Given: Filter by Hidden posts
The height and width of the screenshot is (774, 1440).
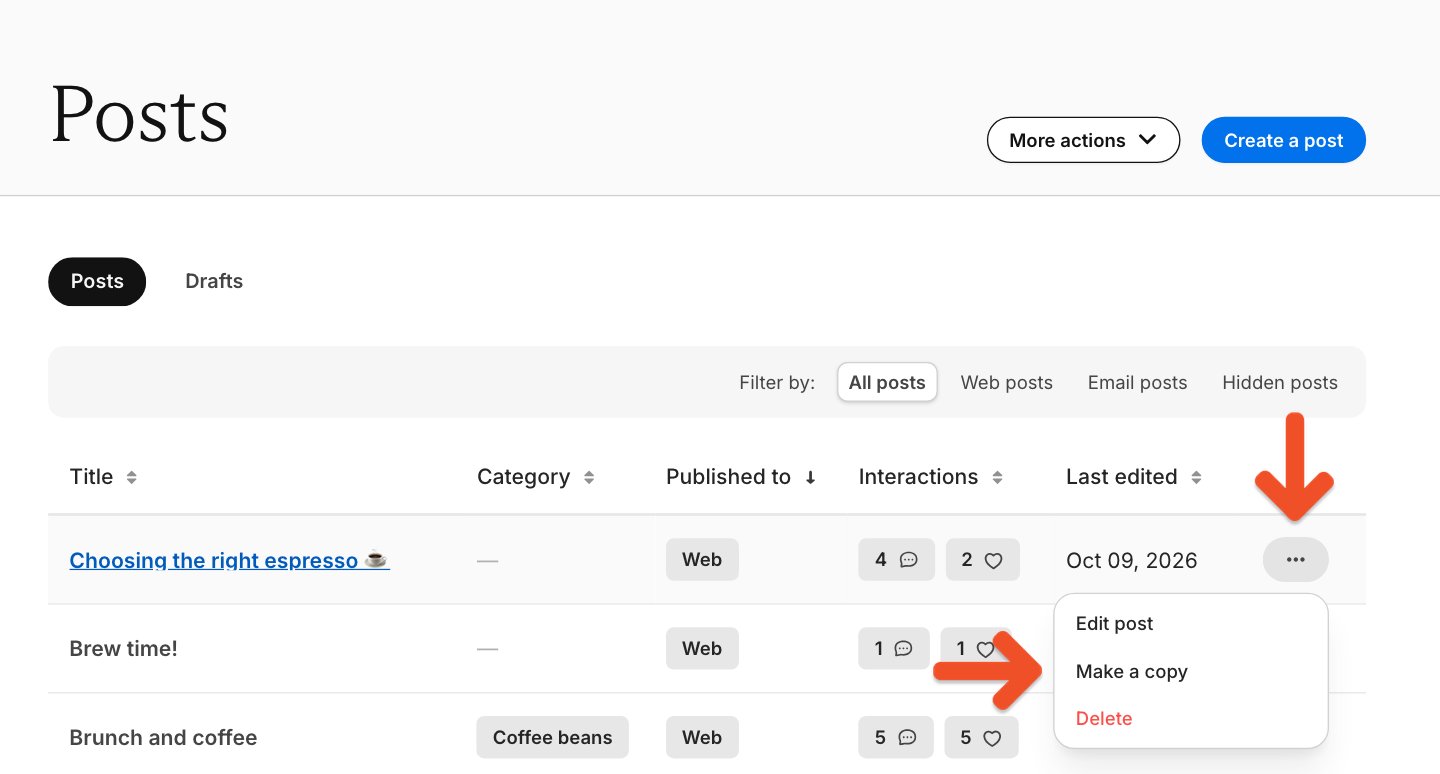Looking at the screenshot, I should point(1280,382).
